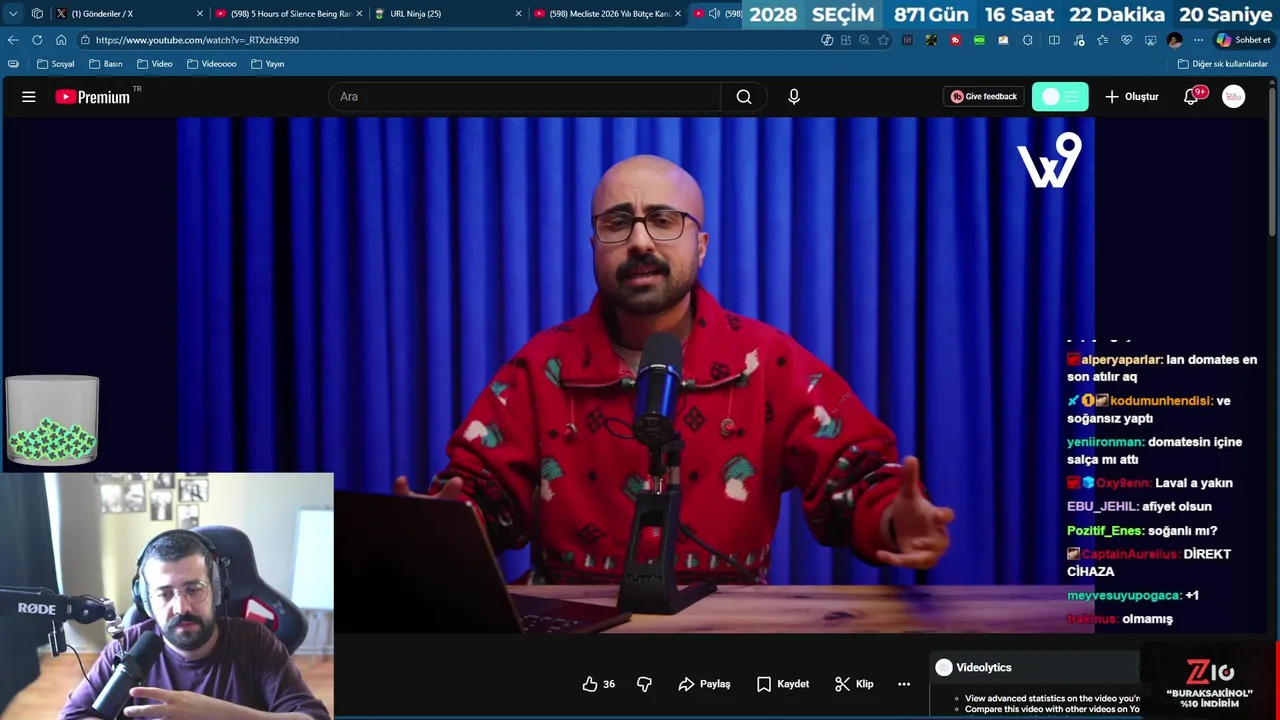
Task: Click the YouTube search magnifier button
Action: [x=744, y=97]
